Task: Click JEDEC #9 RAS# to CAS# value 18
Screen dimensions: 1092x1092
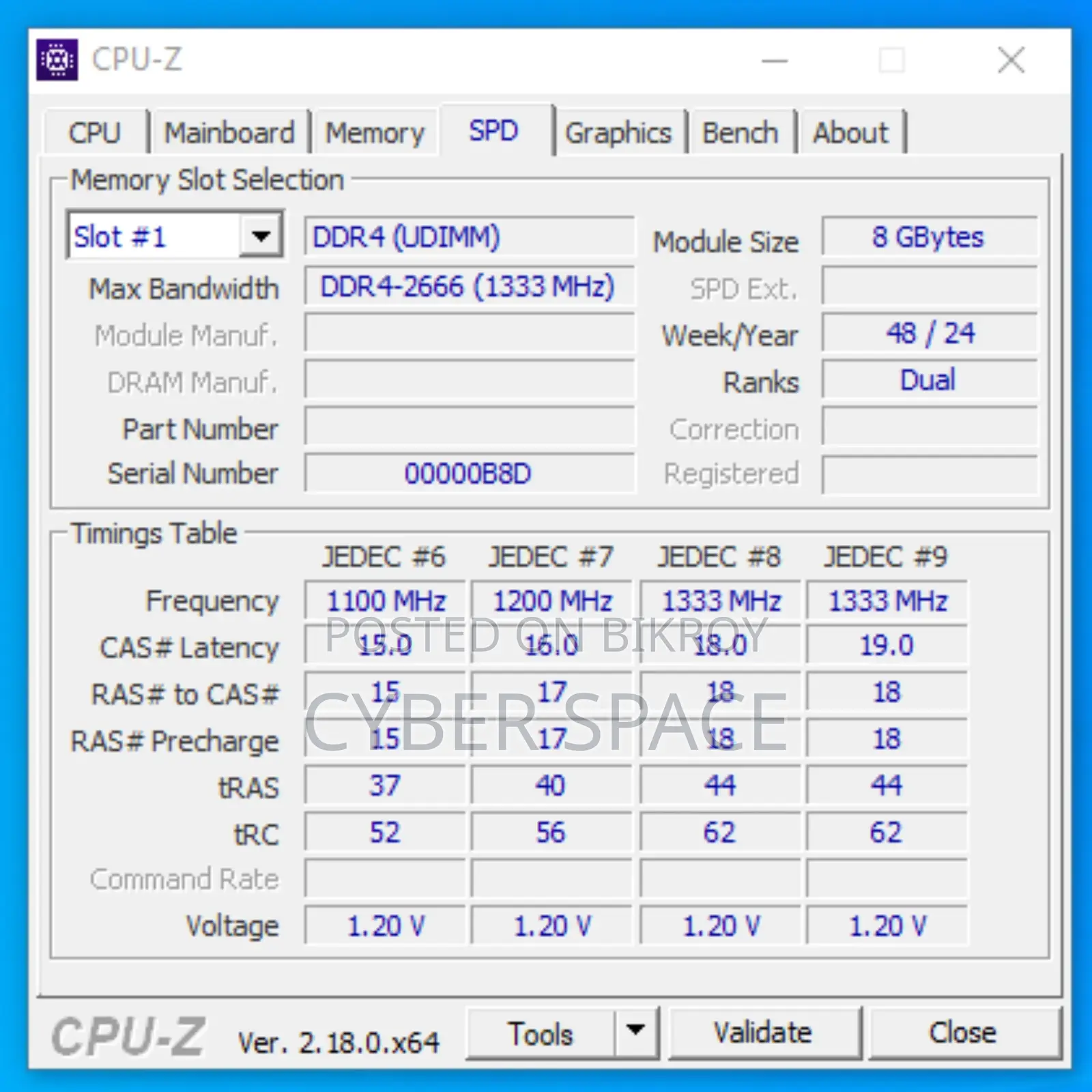Action: (887, 692)
